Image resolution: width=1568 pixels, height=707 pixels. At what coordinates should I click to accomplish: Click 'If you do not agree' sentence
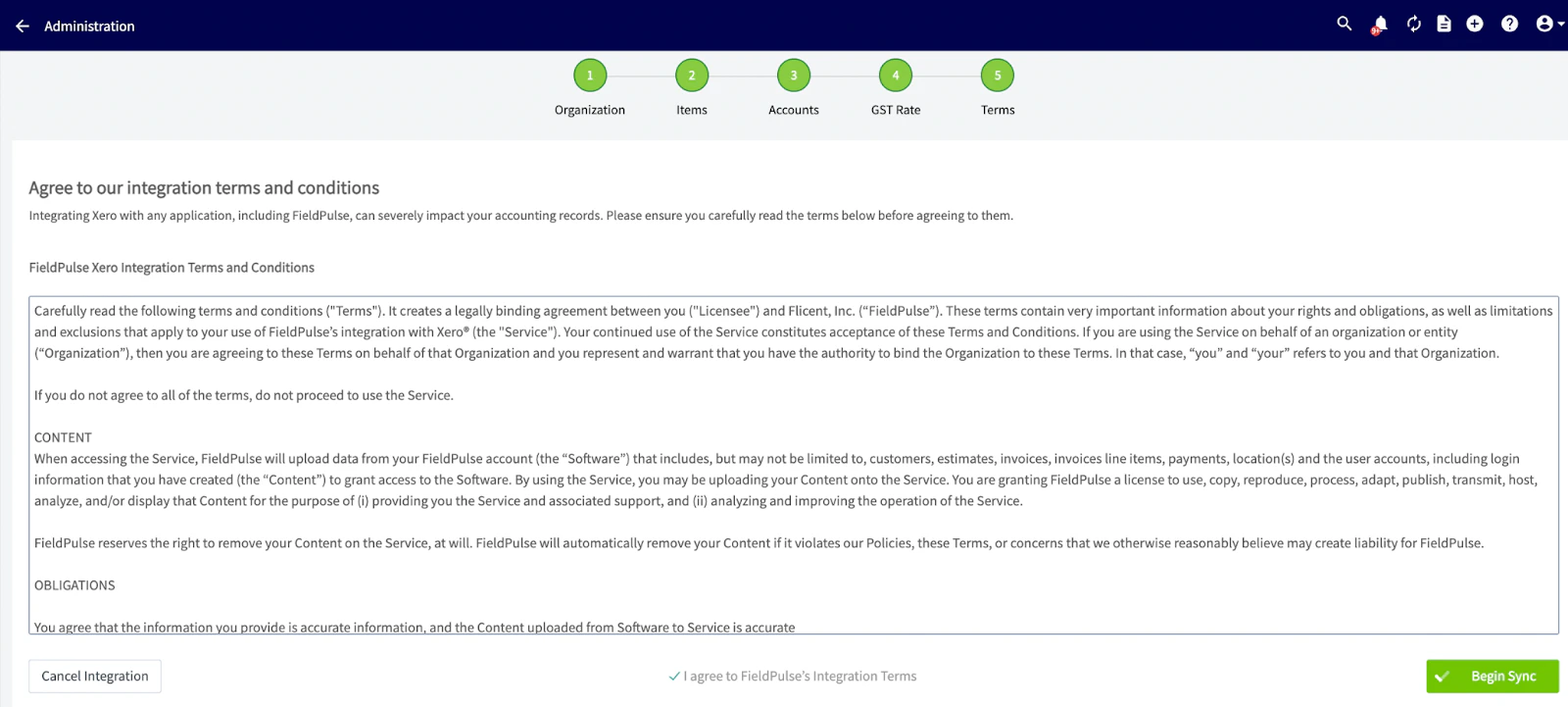click(x=244, y=395)
